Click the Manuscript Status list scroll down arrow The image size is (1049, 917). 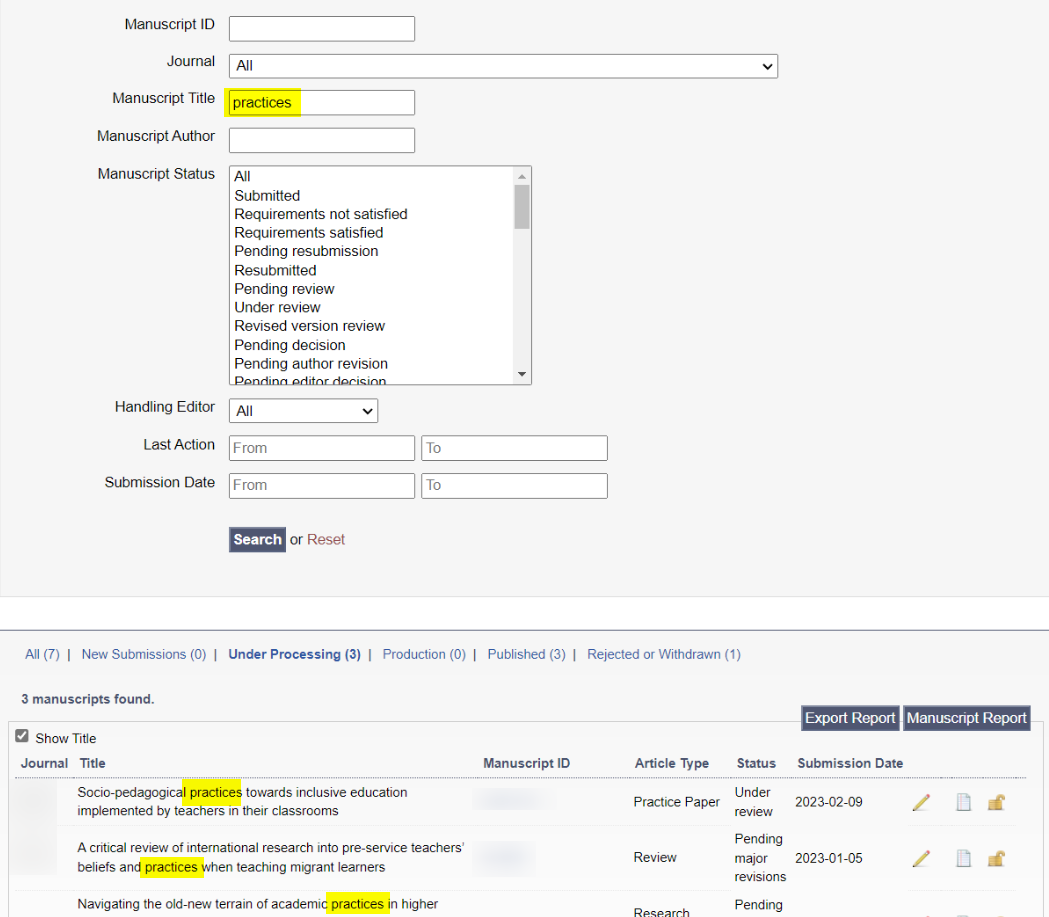521,374
